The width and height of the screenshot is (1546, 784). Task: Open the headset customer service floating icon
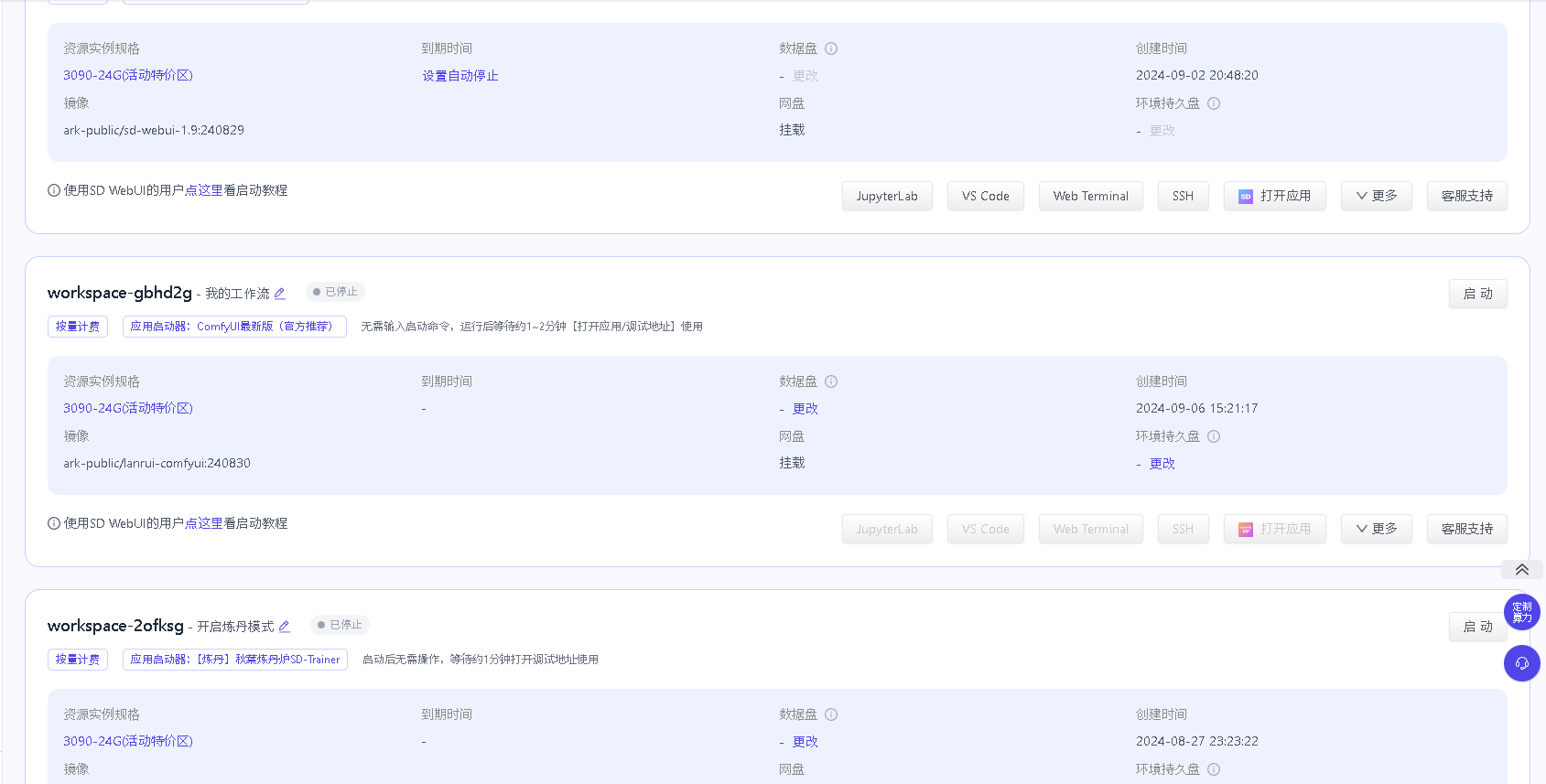[x=1521, y=663]
